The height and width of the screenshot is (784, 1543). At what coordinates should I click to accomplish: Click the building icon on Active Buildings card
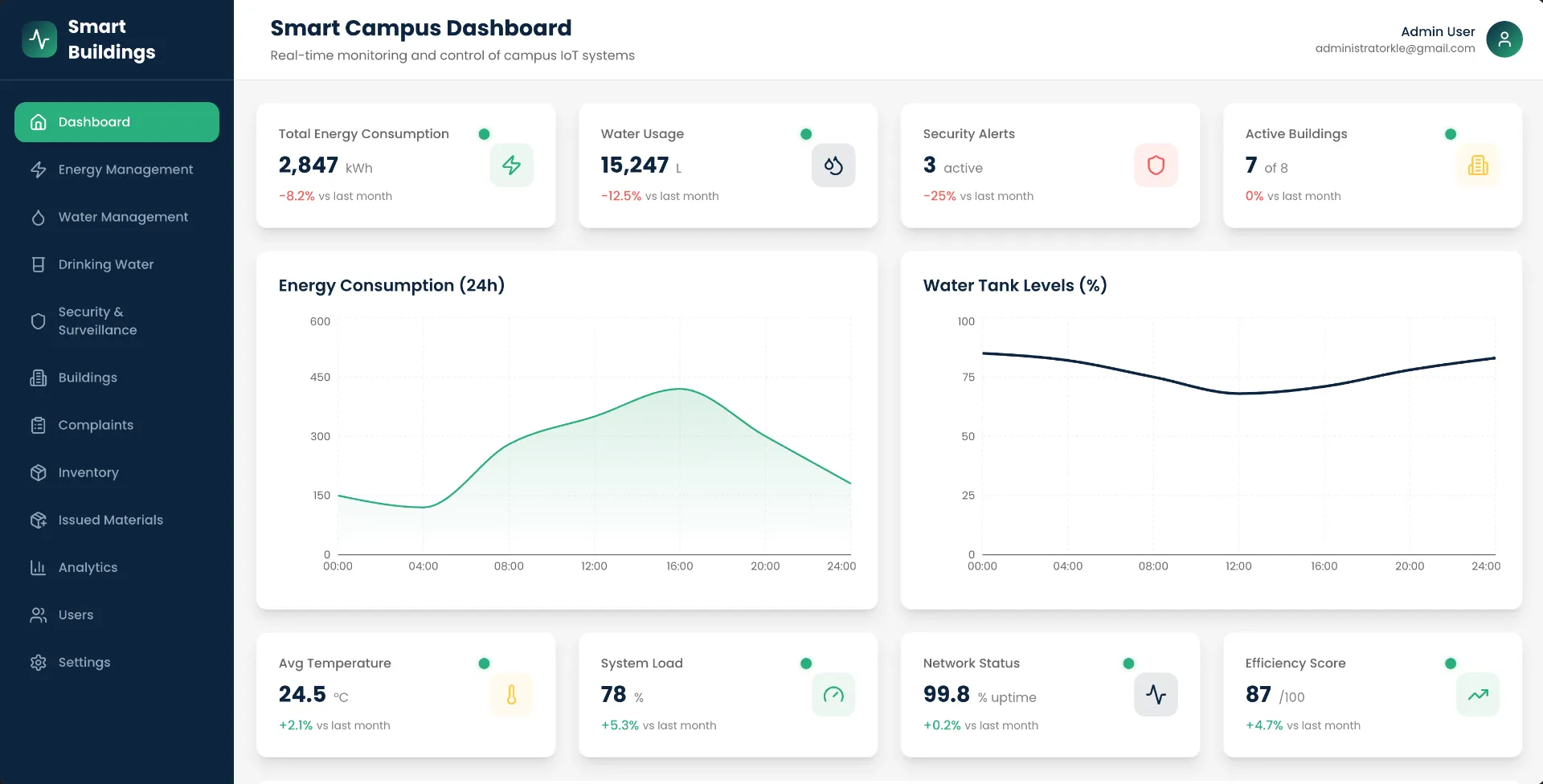1478,166
